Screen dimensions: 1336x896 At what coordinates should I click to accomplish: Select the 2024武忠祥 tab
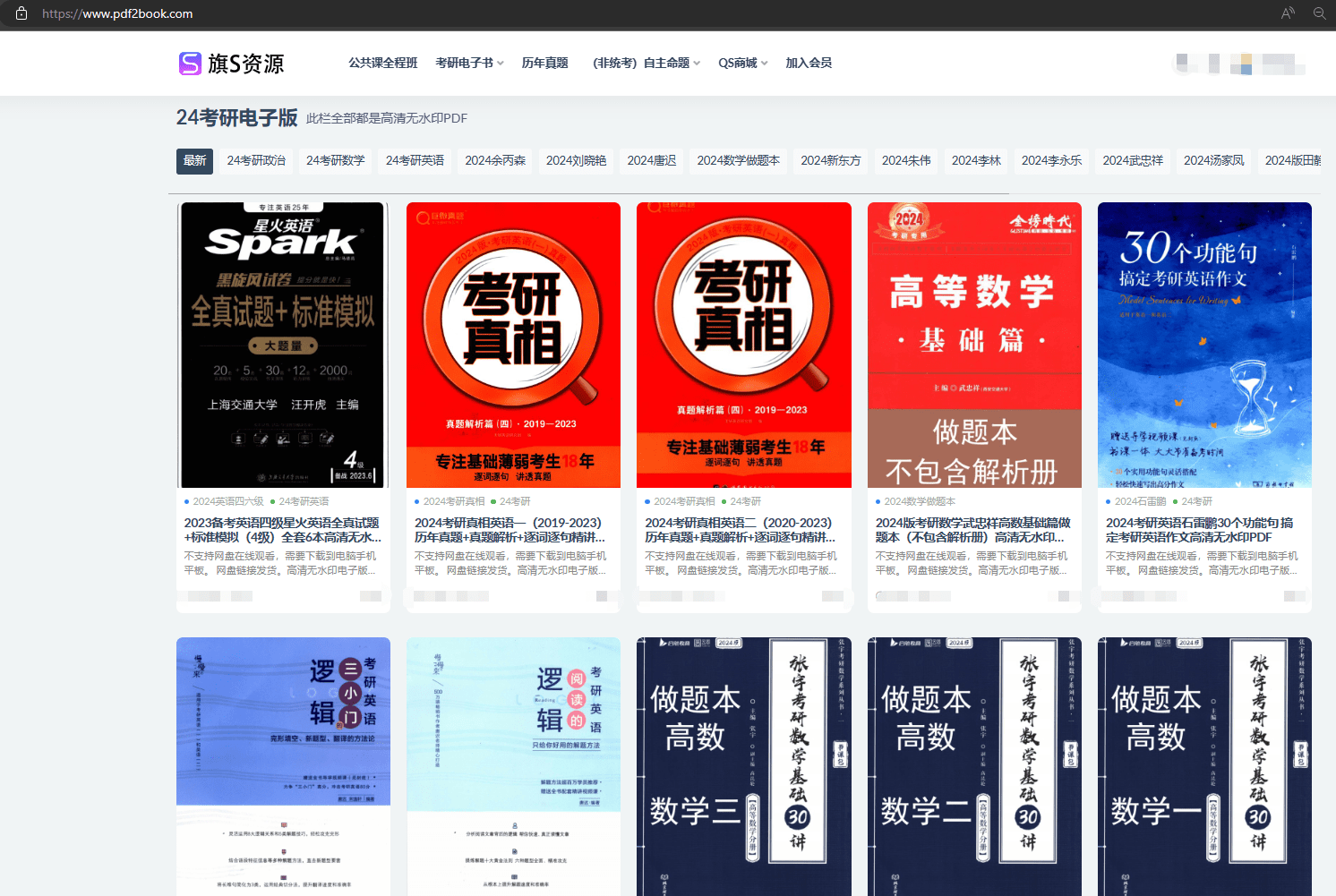[x=1133, y=161]
